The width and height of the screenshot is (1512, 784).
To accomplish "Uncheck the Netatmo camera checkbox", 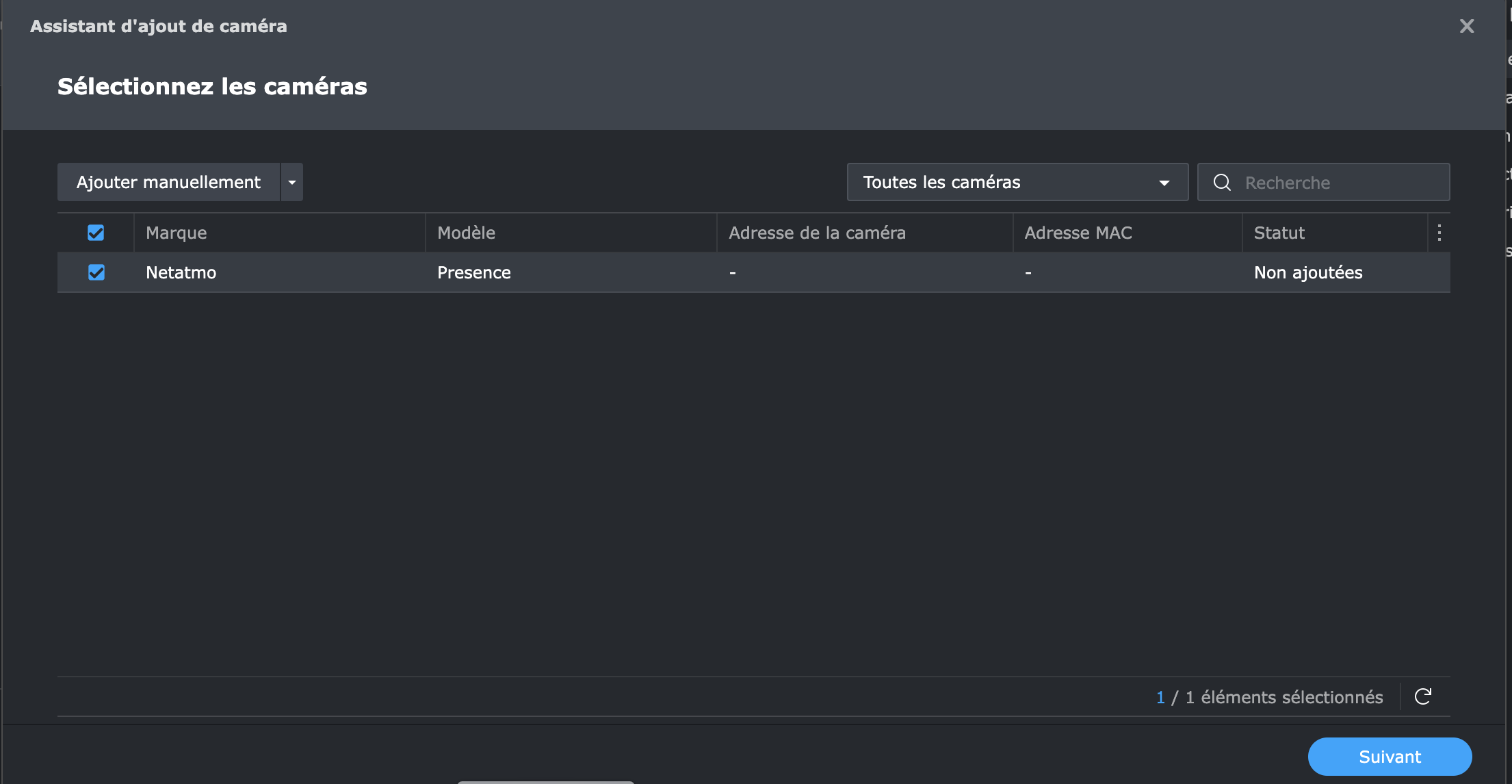I will click(96, 272).
